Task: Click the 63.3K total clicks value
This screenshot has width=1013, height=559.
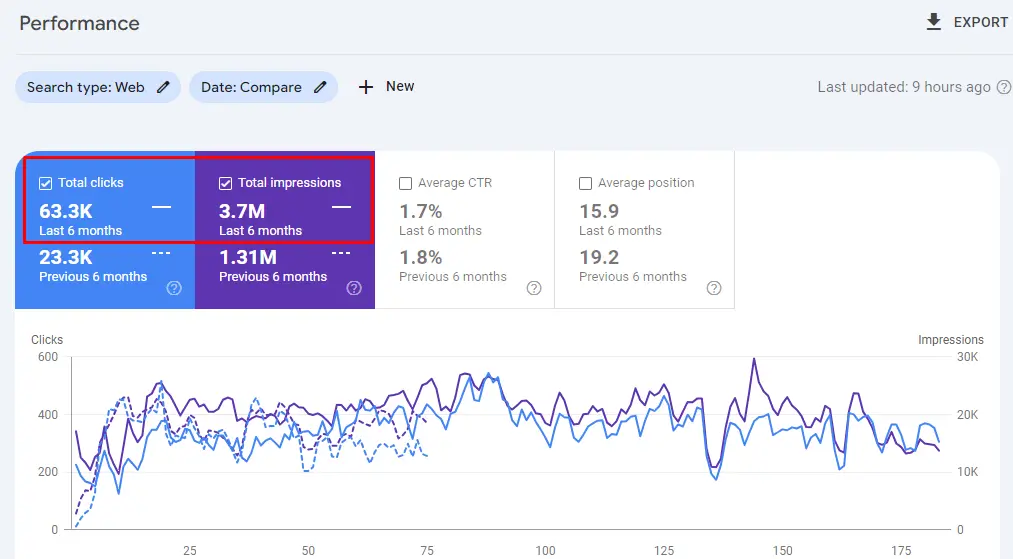Action: tap(66, 211)
